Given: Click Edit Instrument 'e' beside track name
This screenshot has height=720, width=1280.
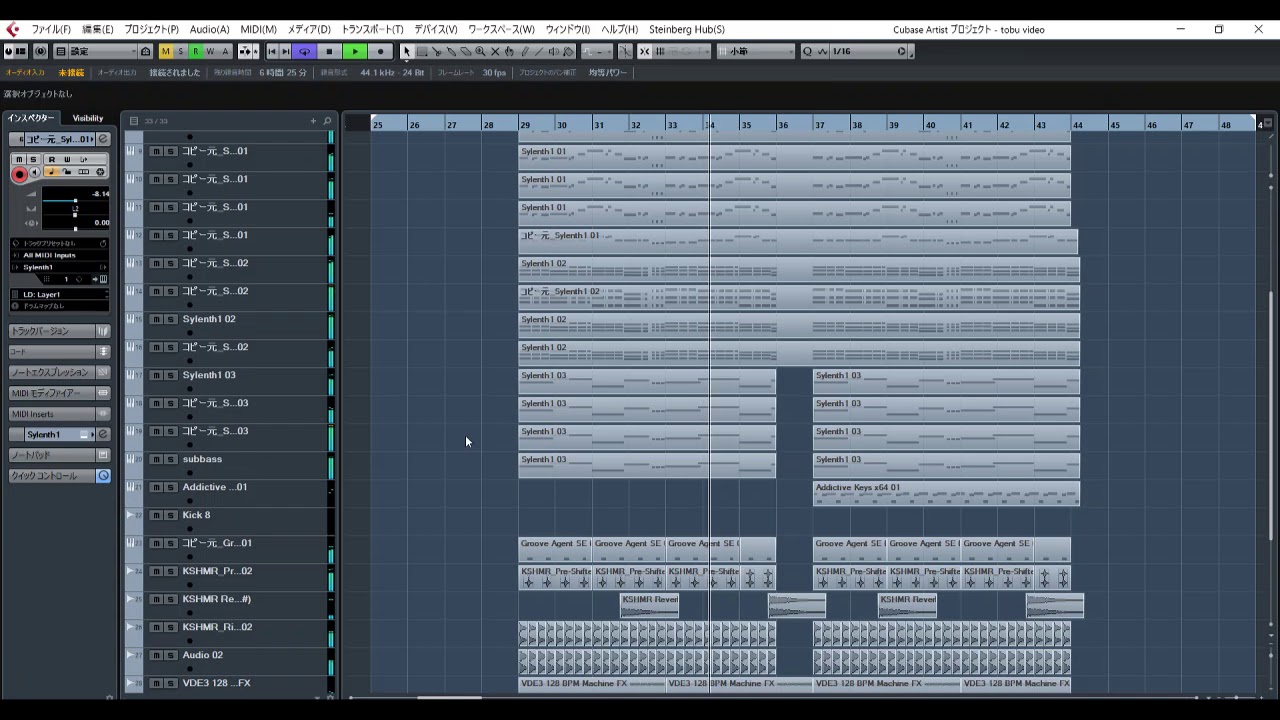Looking at the screenshot, I should click(103, 139).
